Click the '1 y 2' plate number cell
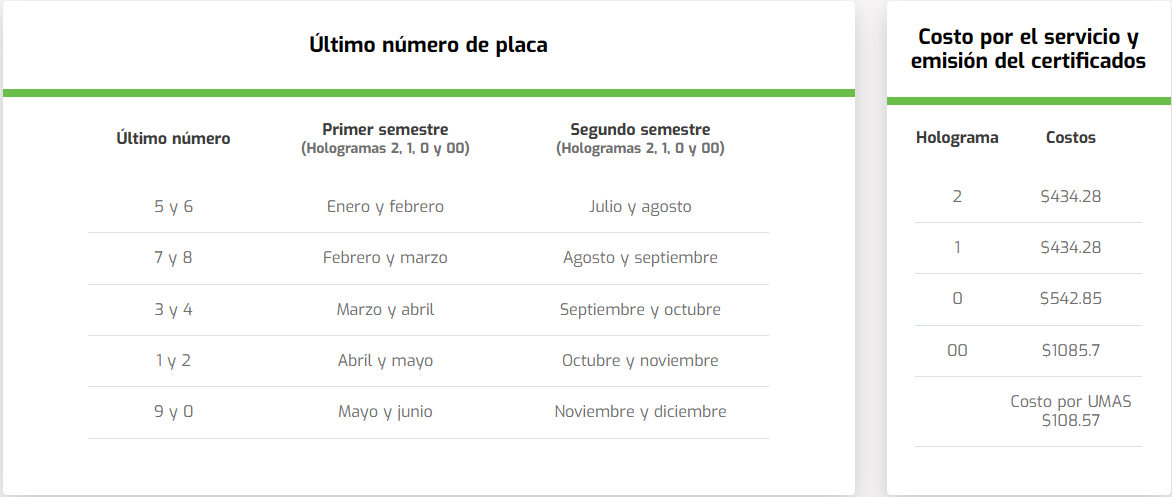1172x497 pixels. (173, 361)
